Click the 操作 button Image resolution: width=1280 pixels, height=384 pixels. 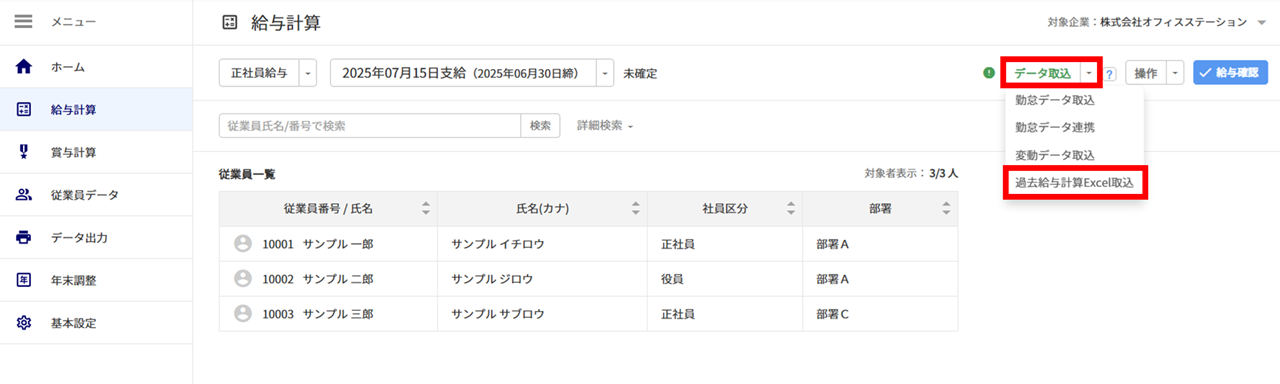[1146, 73]
